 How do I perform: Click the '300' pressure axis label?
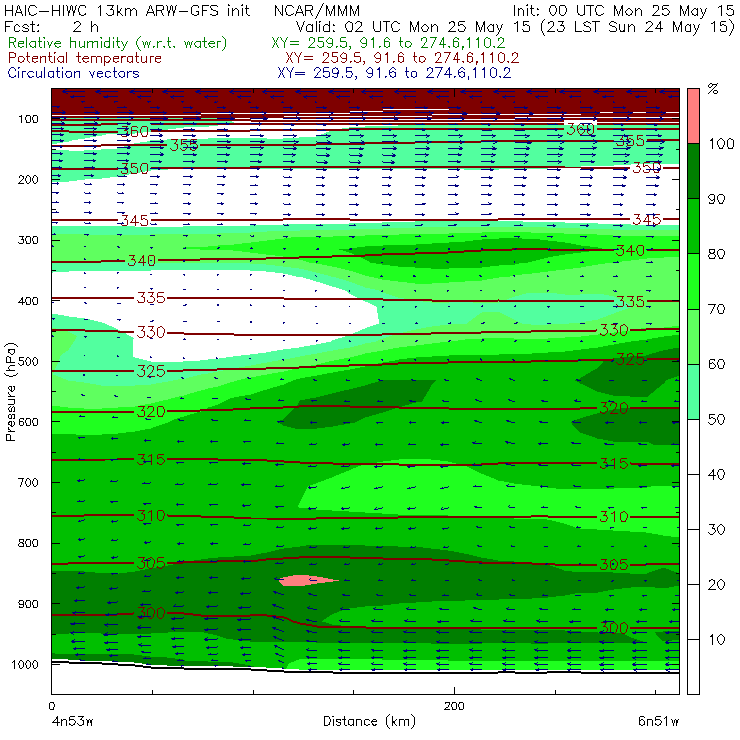pos(28,240)
